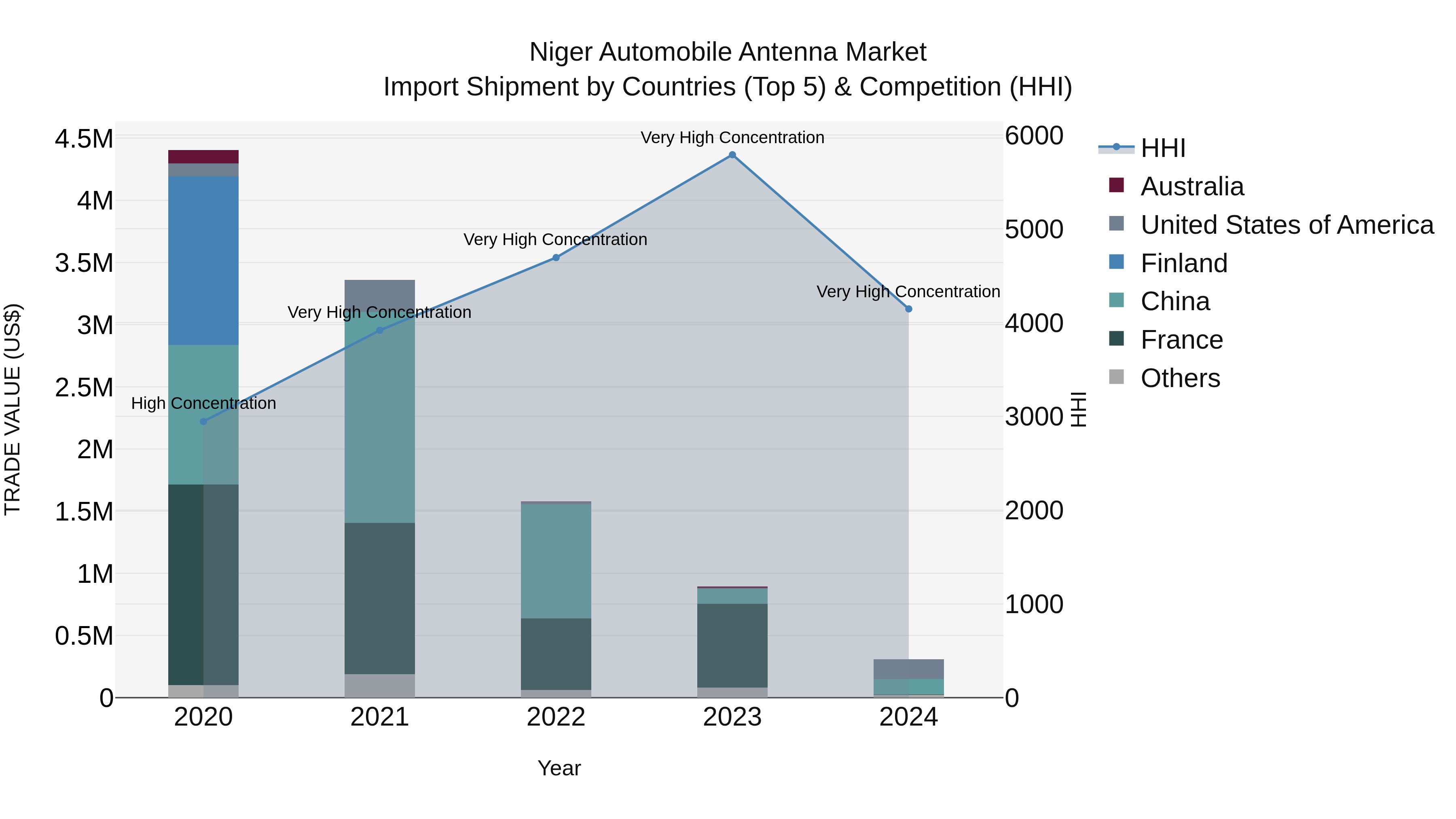This screenshot has height=819, width=1456.
Task: Click the United States slate legend swatch
Action: point(1116,223)
